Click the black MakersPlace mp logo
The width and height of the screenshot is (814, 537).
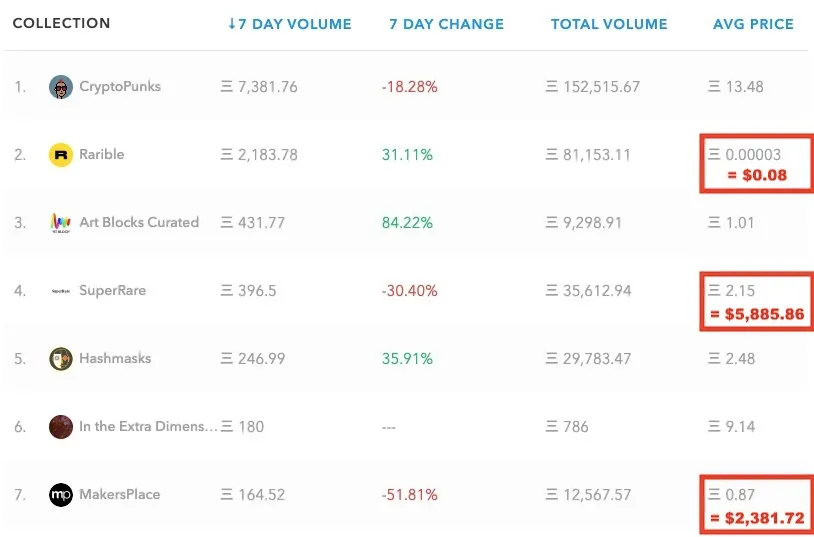[61, 495]
